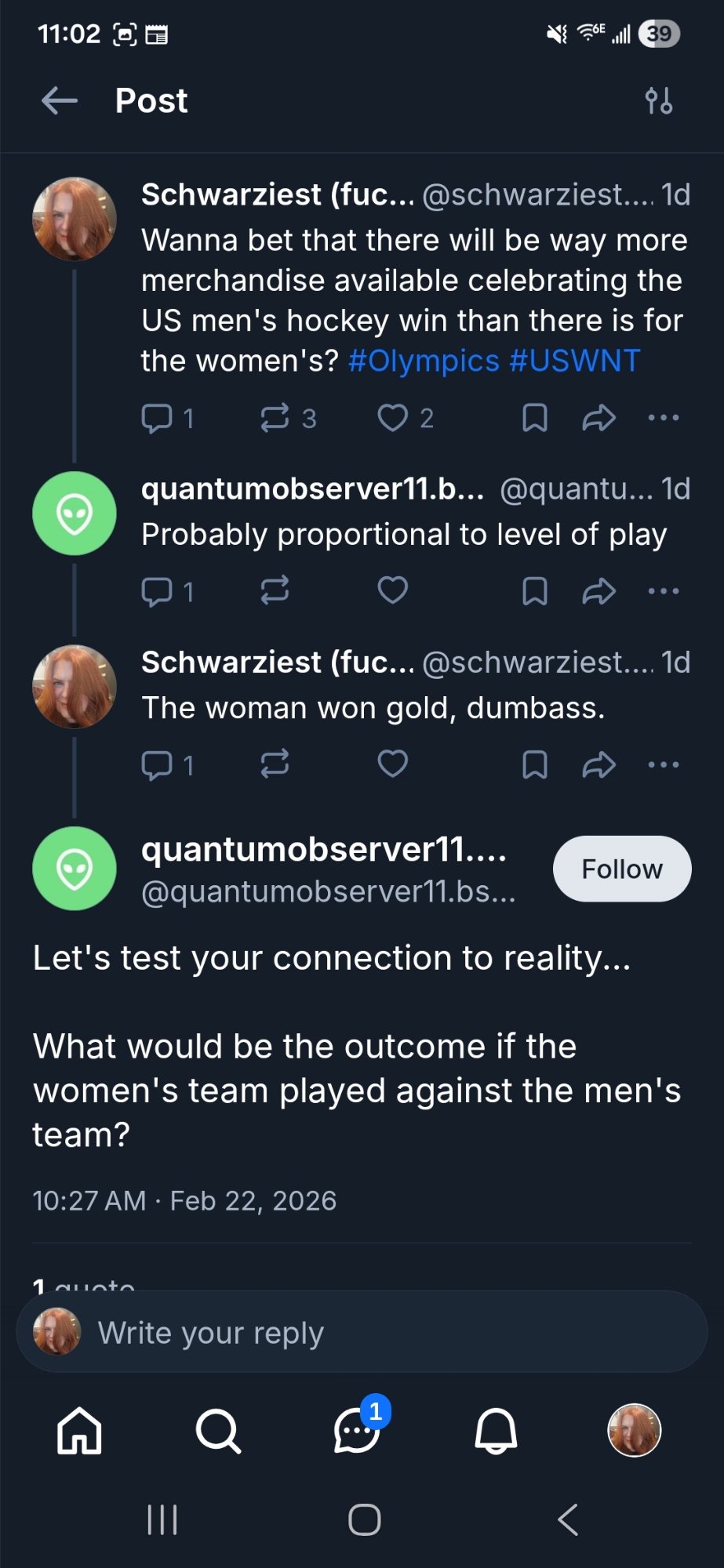Share the 'Probably proportional' reply
724x1568 pixels.
[x=598, y=592]
